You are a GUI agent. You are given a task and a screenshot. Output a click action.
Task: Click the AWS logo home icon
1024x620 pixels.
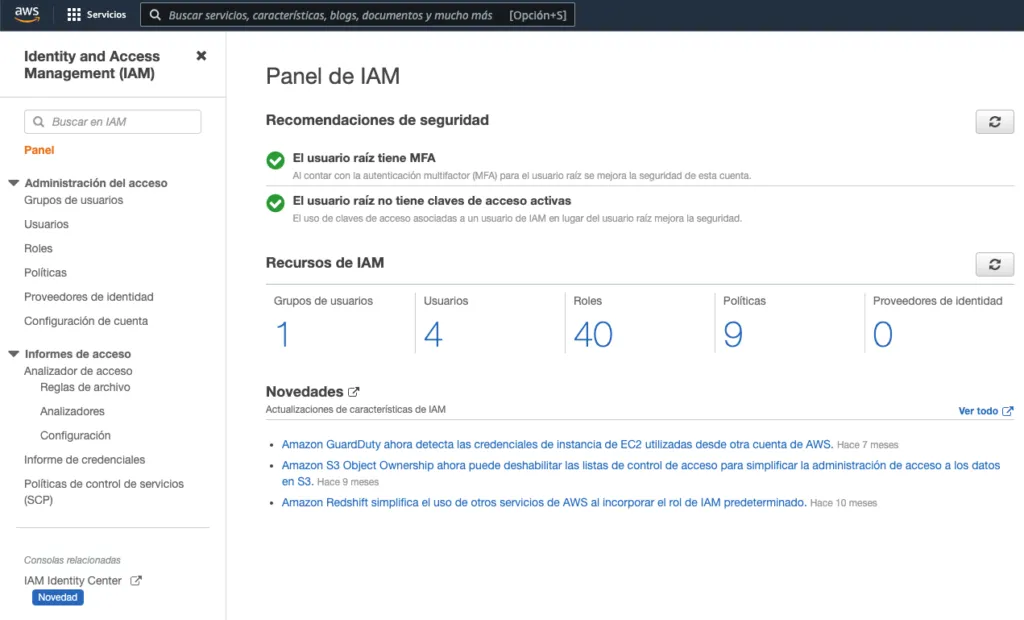[x=27, y=14]
